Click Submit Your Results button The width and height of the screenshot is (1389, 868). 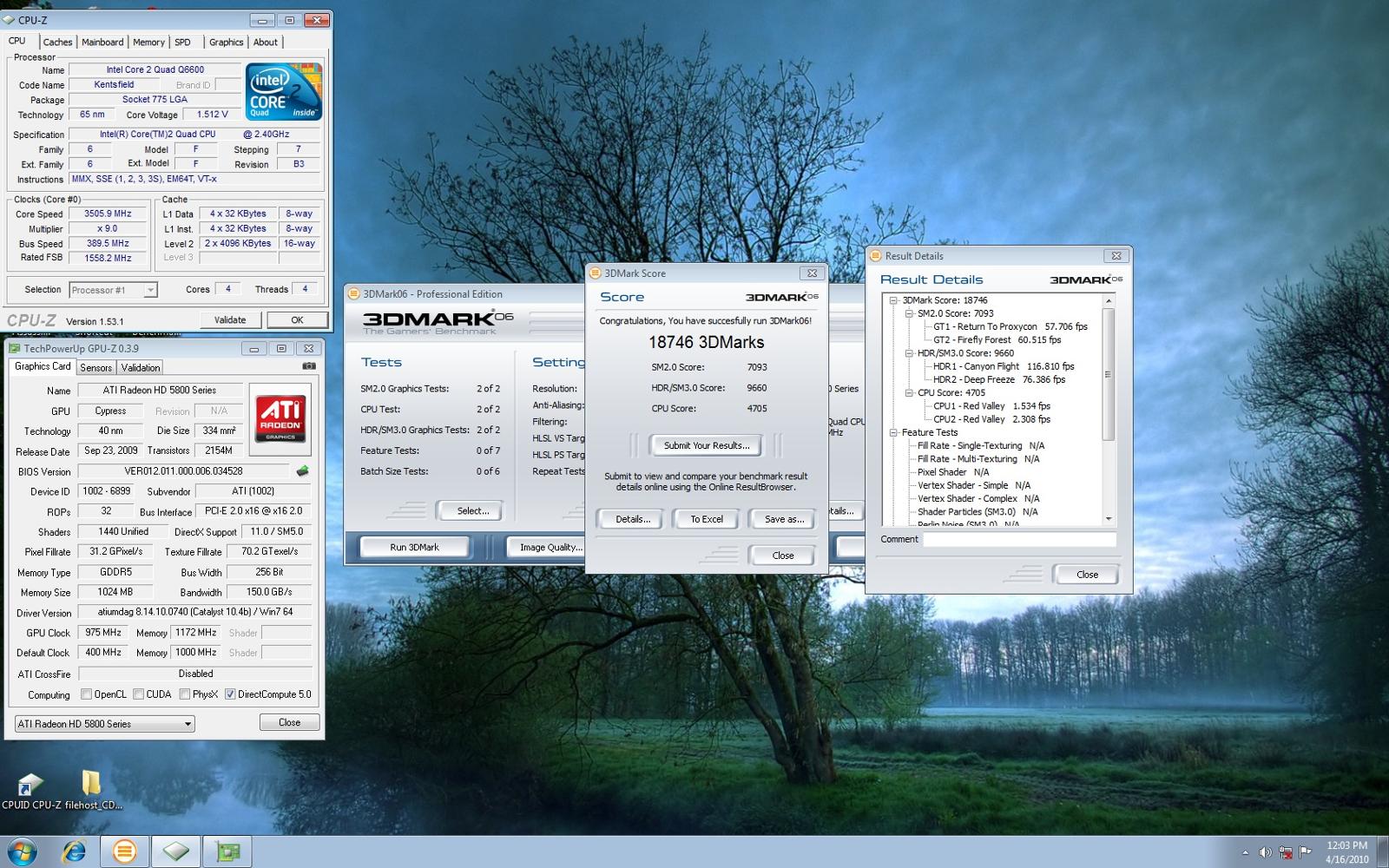(x=707, y=445)
